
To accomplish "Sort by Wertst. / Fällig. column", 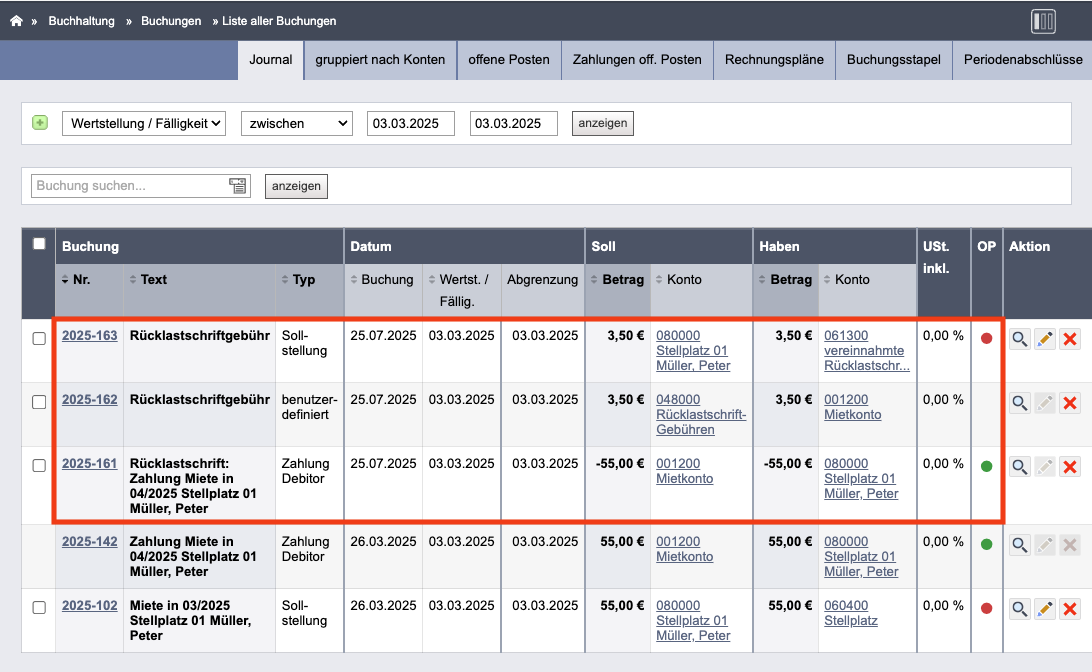I will pos(458,290).
